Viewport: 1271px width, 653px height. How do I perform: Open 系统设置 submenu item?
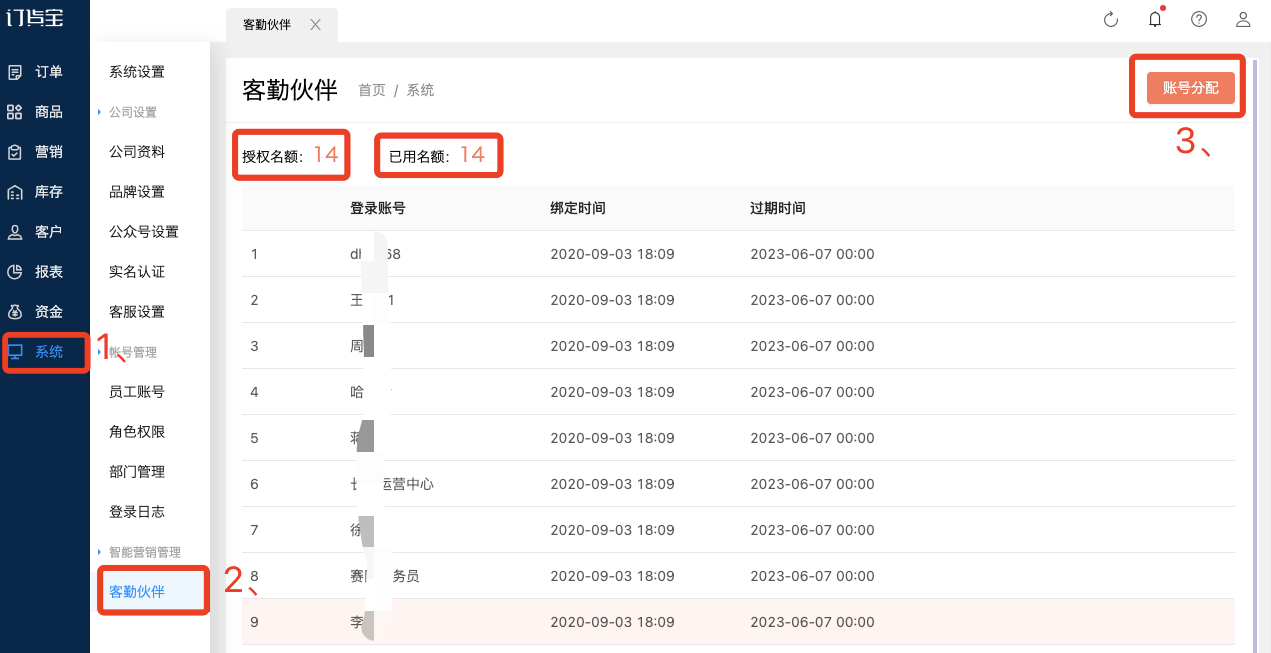click(x=137, y=72)
